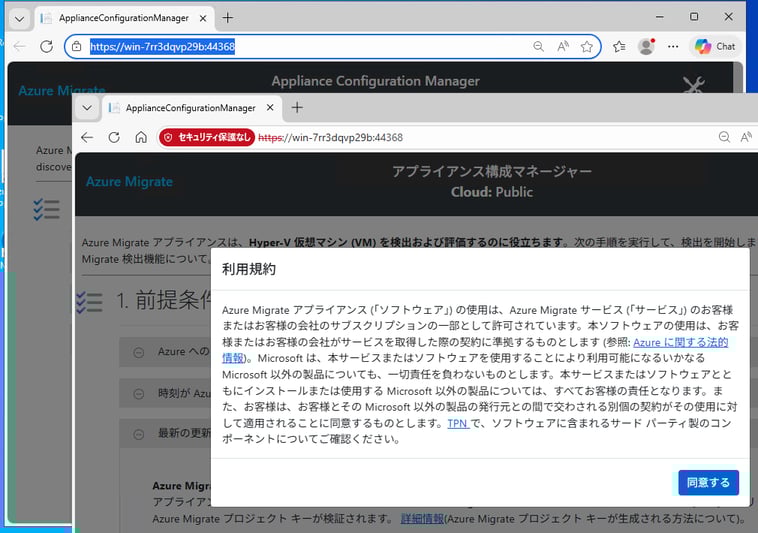The width and height of the screenshot is (758, 533).
Task: Click the 同意する button in the terms dialog
Action: 708,482
